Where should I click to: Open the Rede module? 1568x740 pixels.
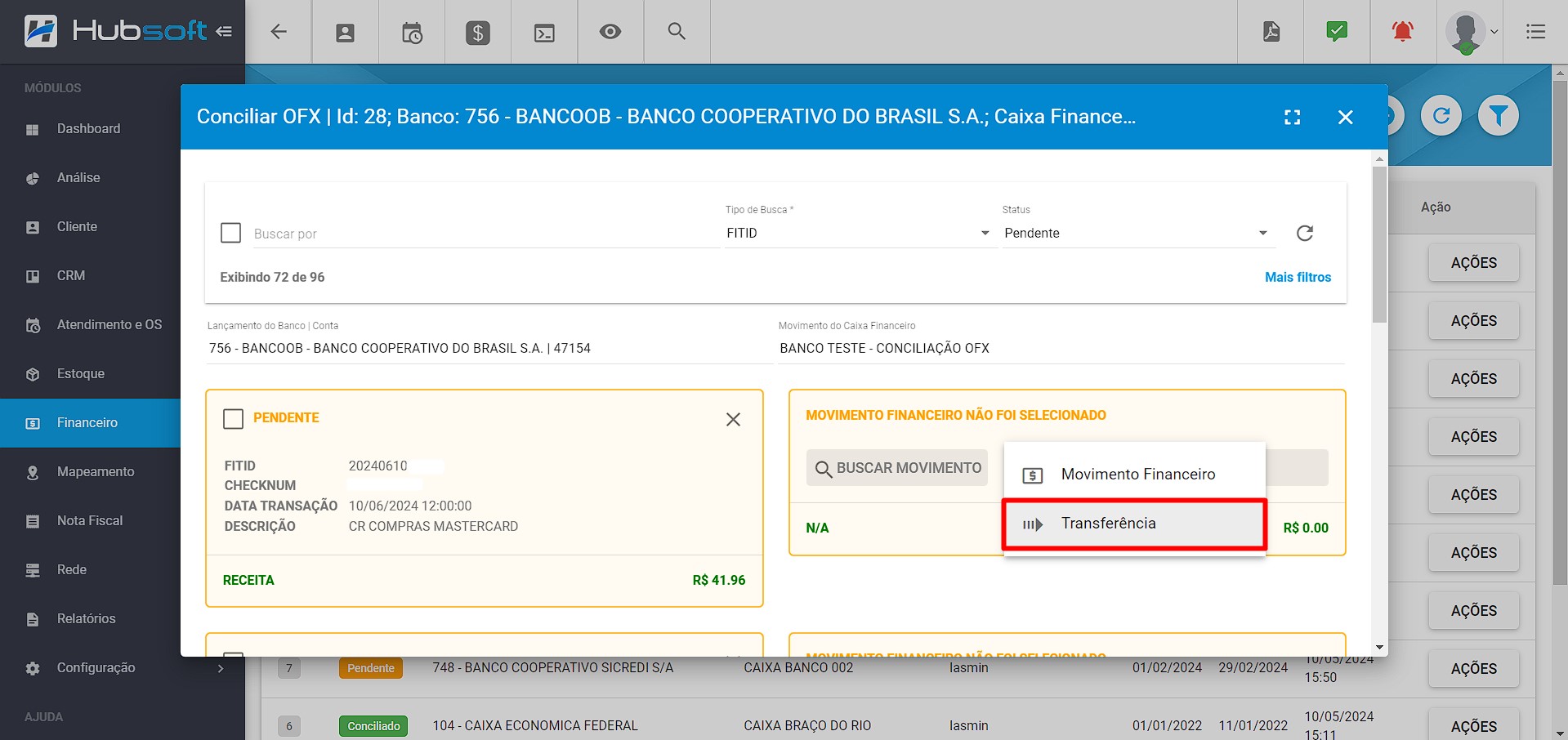click(90, 570)
